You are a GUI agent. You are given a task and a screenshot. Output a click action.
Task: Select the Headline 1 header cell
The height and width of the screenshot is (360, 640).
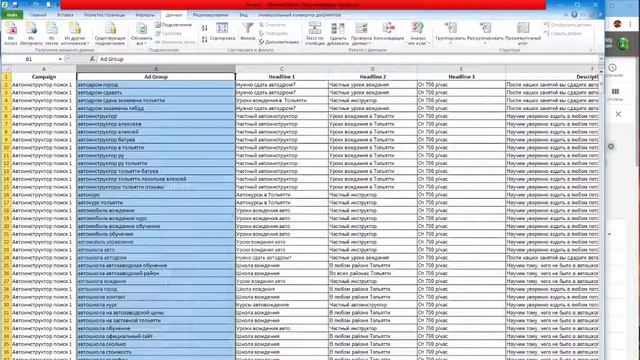[282, 77]
